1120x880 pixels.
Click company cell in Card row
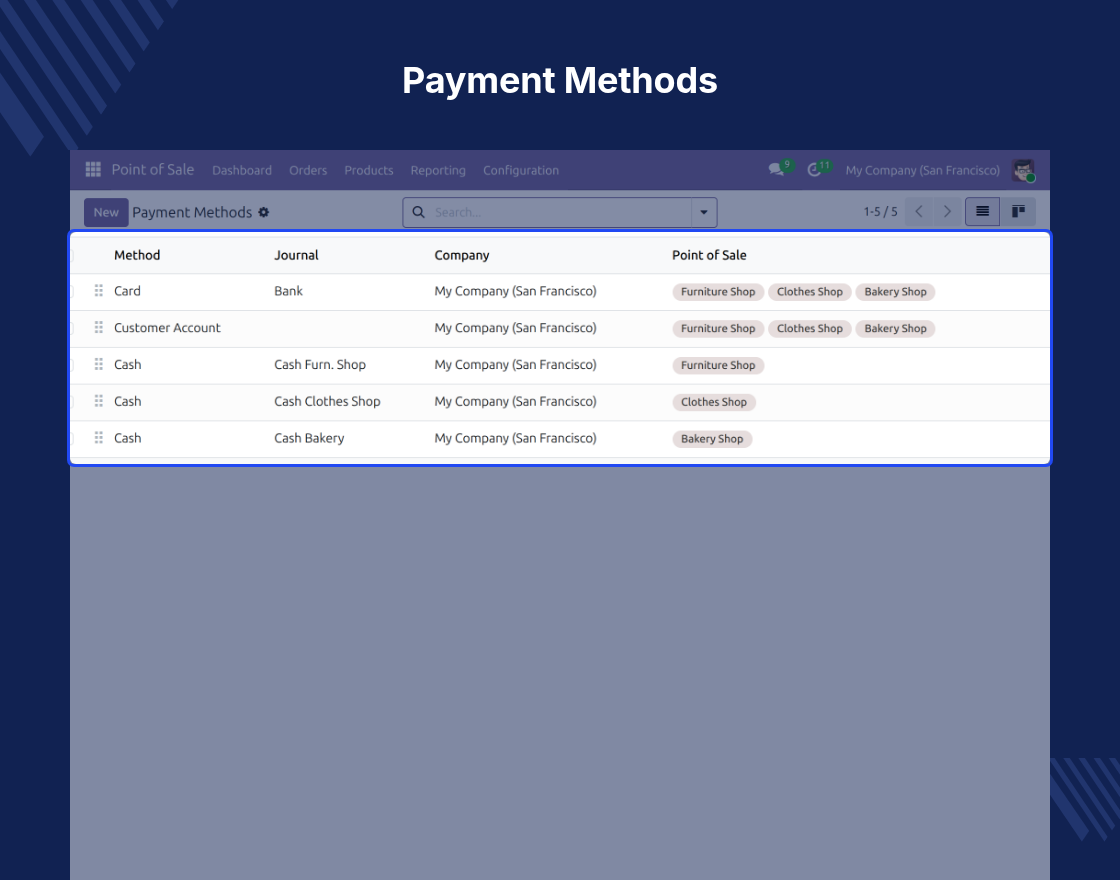click(x=515, y=291)
